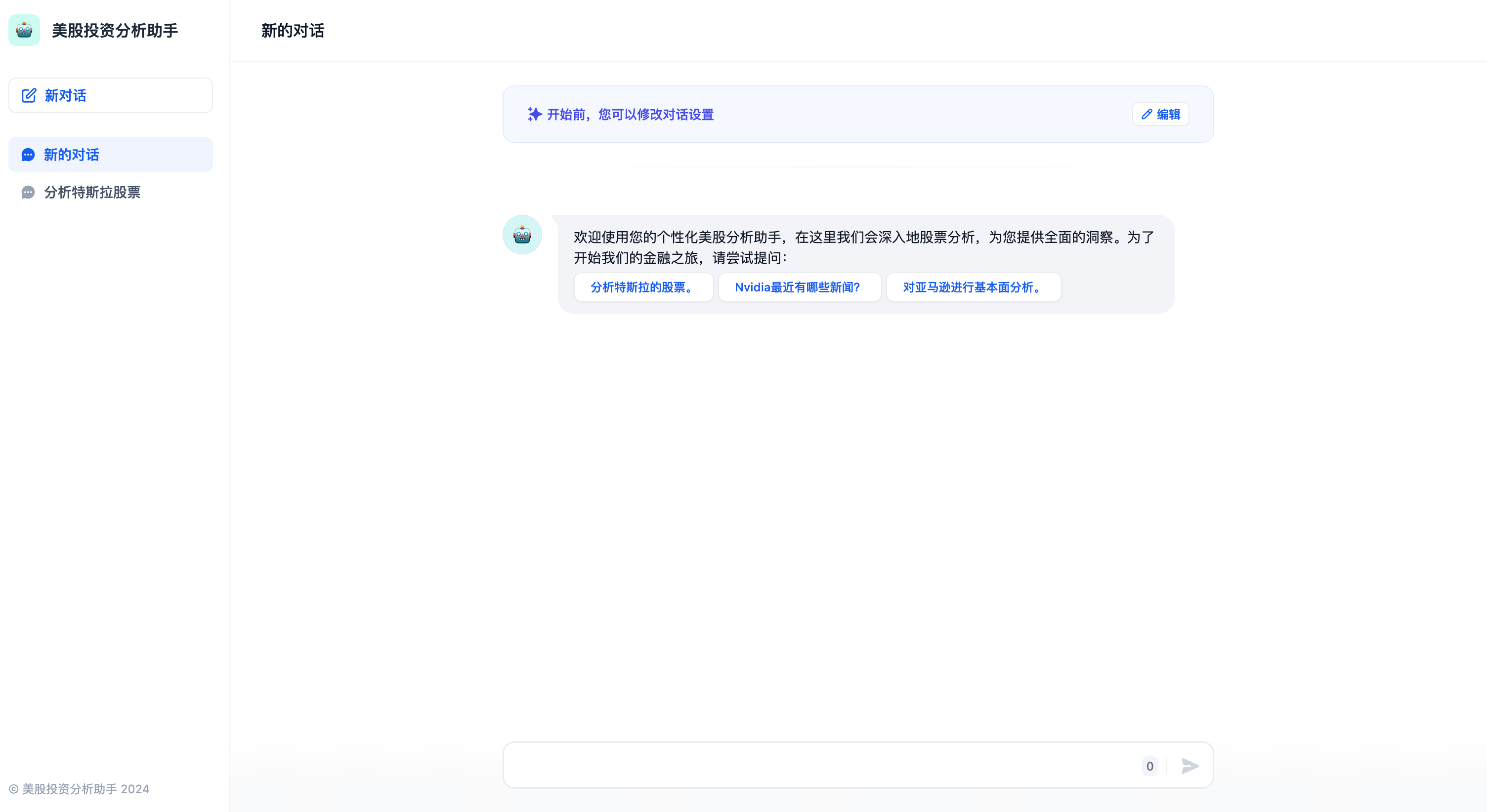Click the robot avatar beside the welcome message
The width and height of the screenshot is (1487, 812).
pos(521,234)
